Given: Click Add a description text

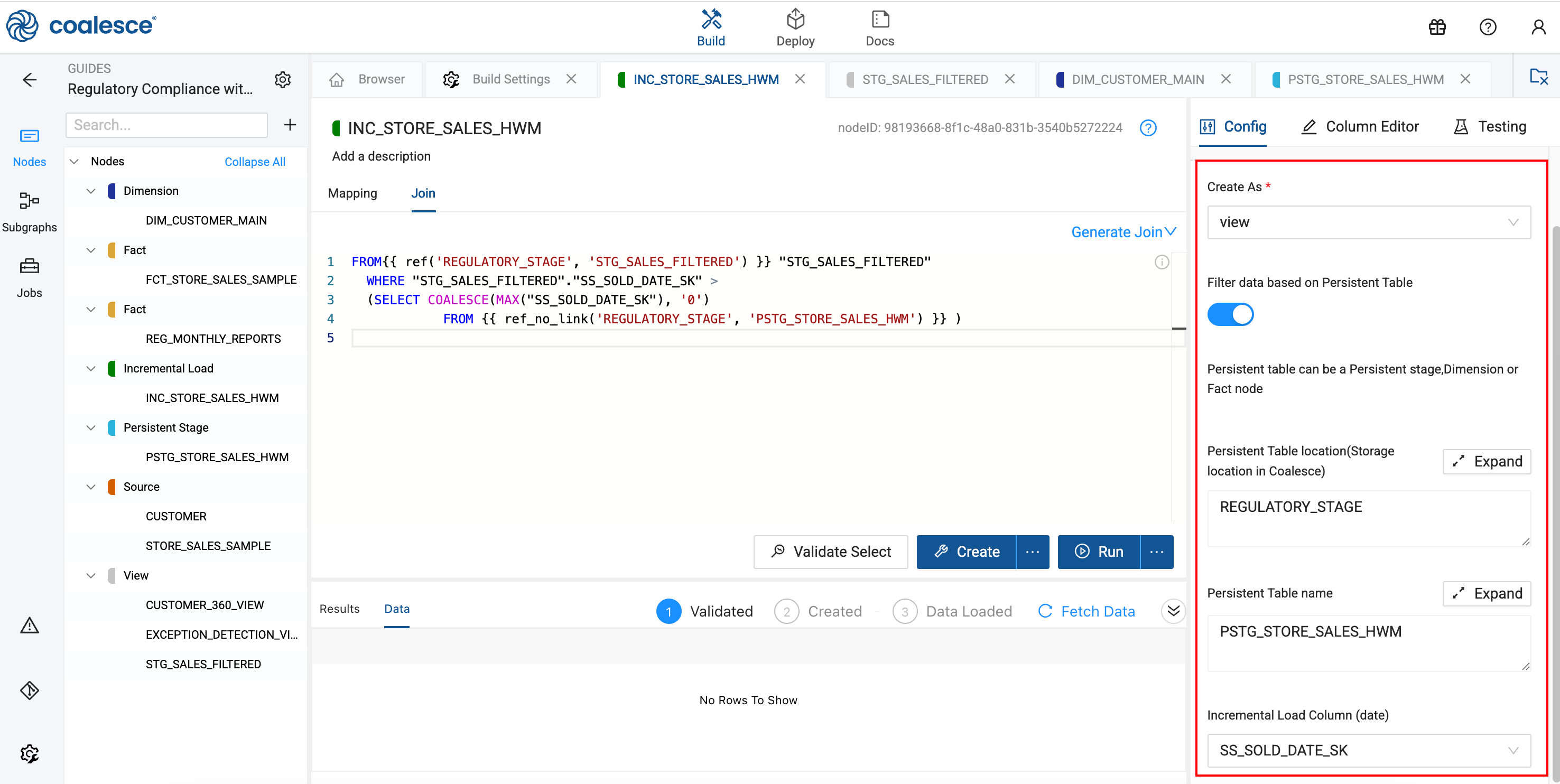Looking at the screenshot, I should [381, 156].
